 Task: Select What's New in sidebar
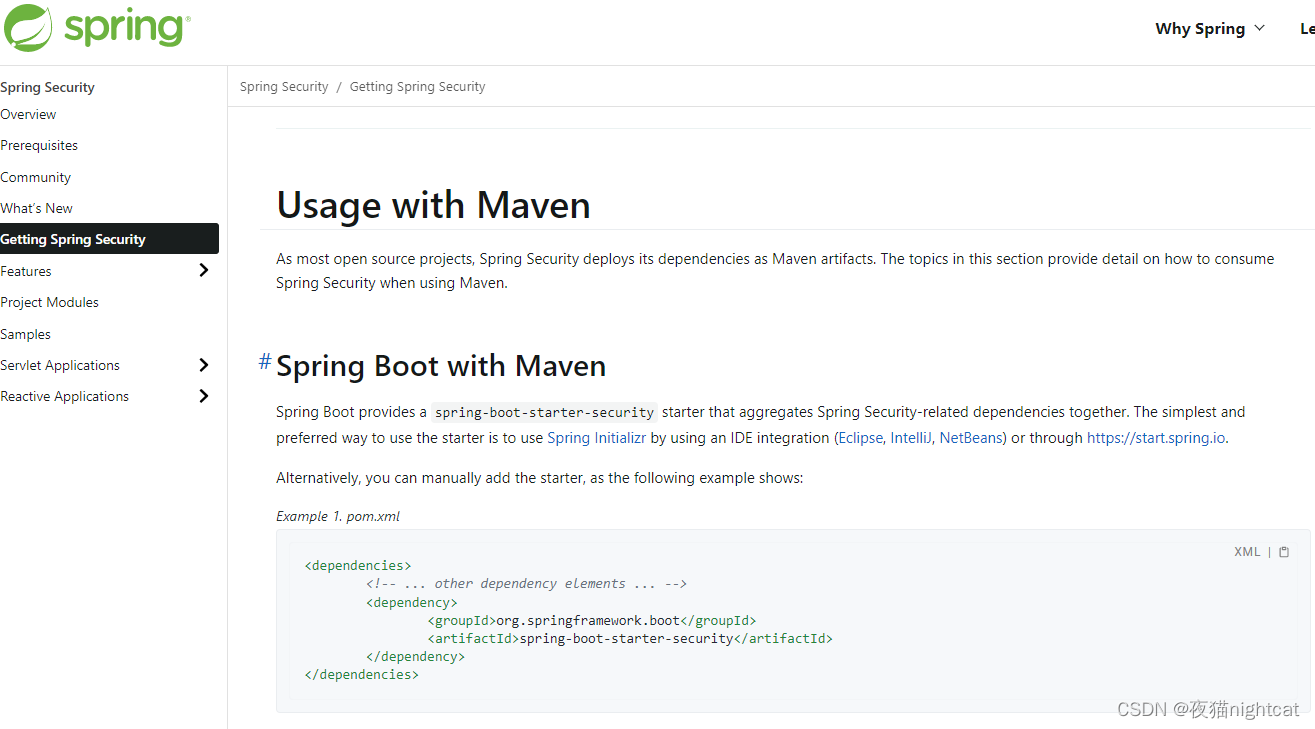pos(37,208)
